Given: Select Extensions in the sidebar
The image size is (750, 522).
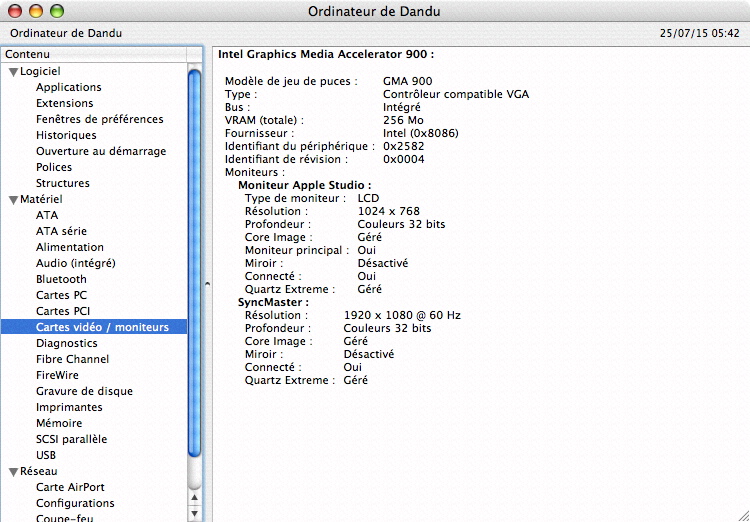Looking at the screenshot, I should point(65,103).
